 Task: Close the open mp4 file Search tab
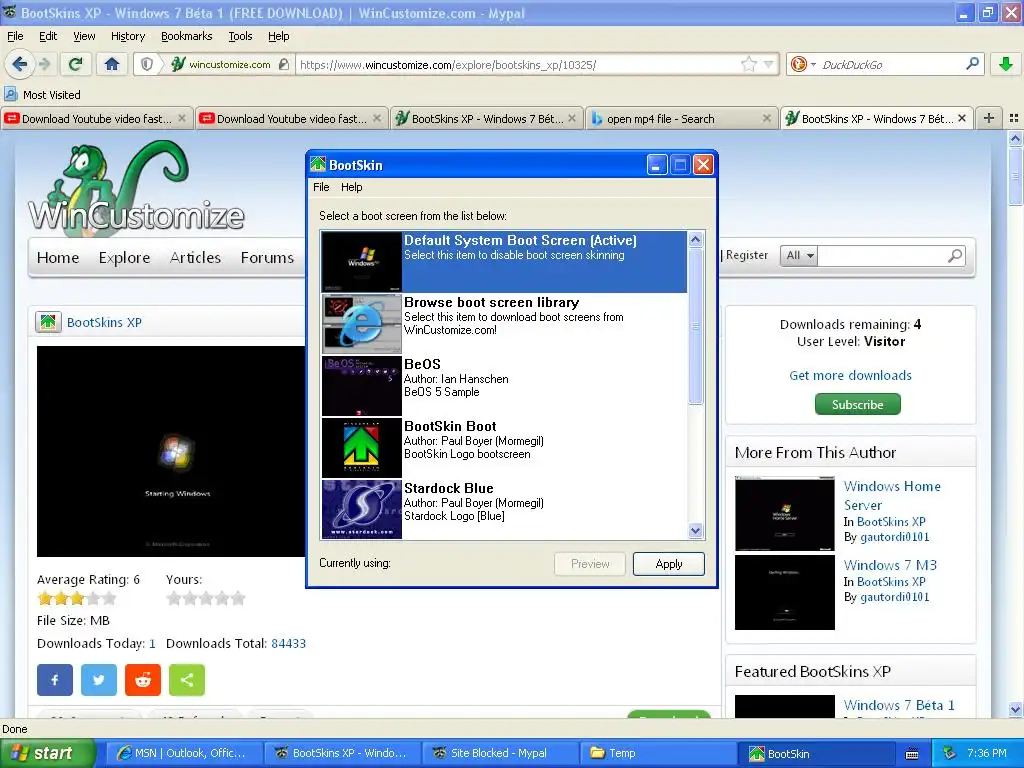click(x=767, y=118)
